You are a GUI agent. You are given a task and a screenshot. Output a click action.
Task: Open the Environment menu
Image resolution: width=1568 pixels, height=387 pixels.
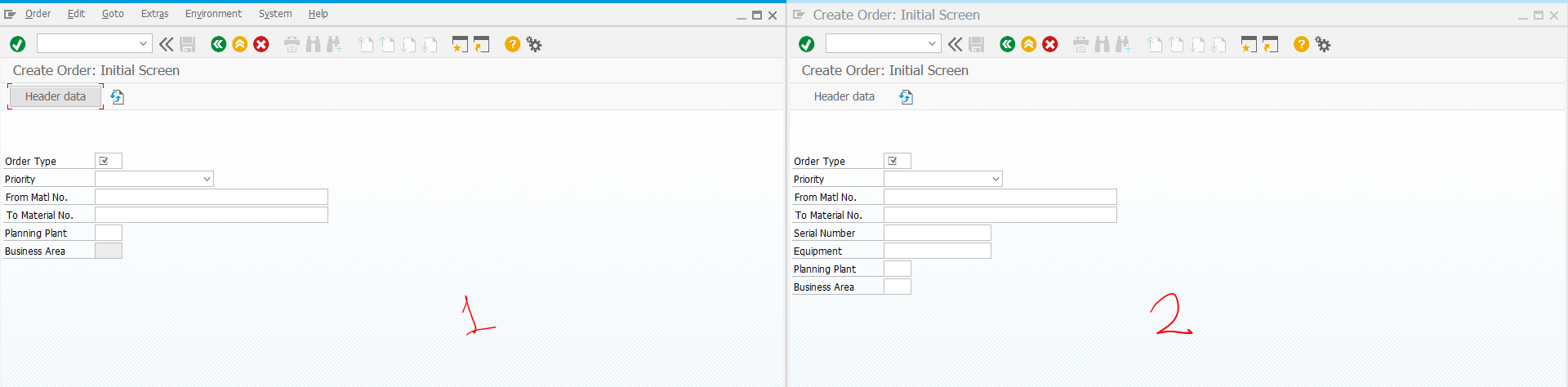click(x=213, y=14)
